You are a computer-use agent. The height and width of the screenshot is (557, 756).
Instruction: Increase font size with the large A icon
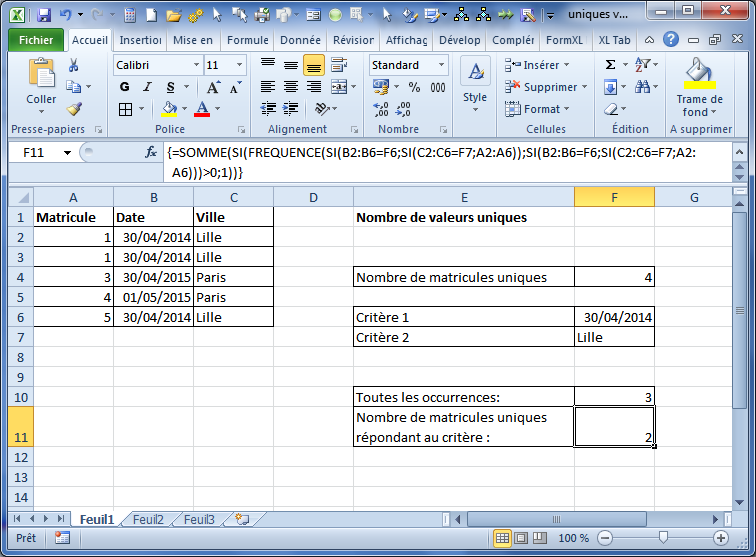point(213,87)
